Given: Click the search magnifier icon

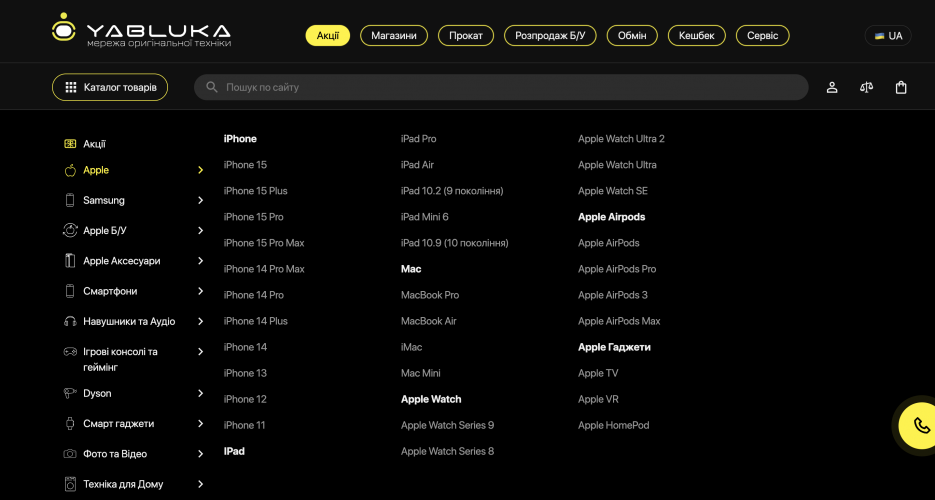Looking at the screenshot, I should [212, 88].
